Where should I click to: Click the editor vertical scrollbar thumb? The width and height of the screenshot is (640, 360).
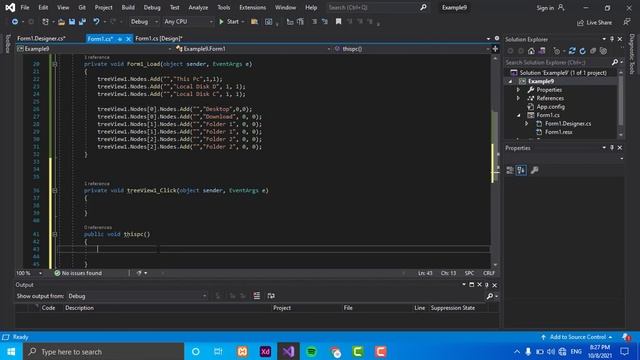click(495, 147)
